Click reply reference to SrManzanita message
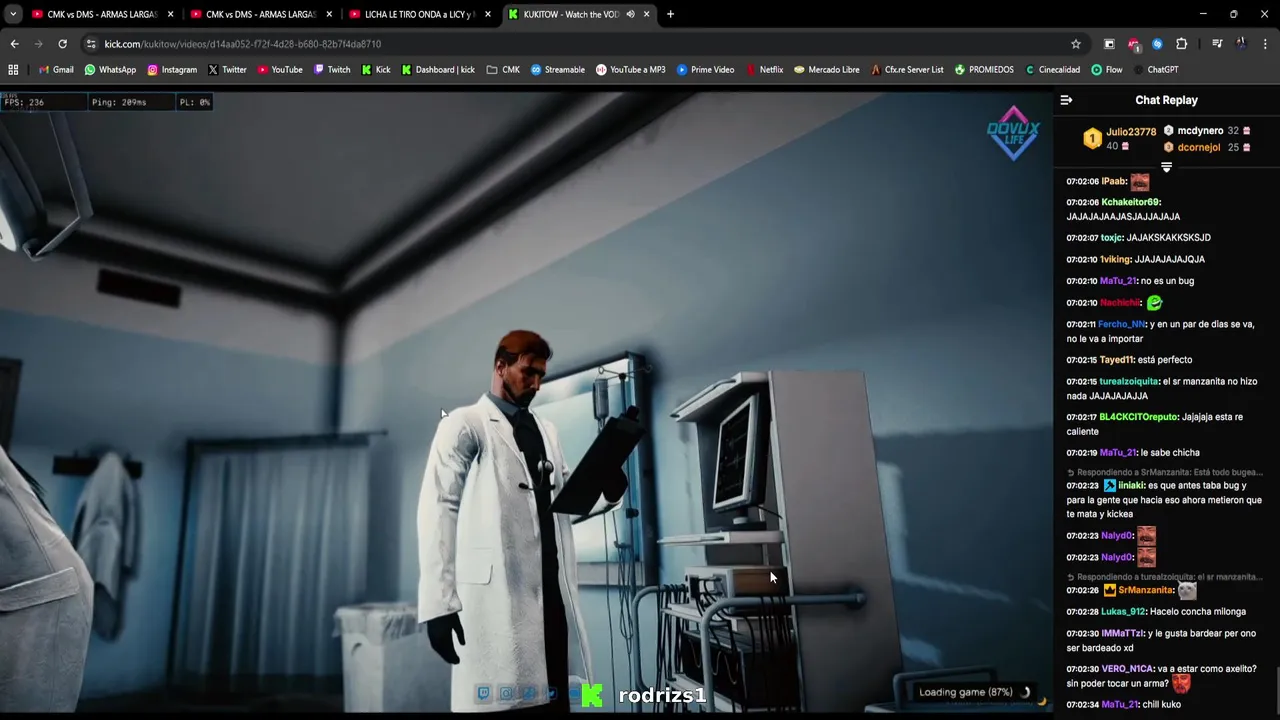Screen dimensions: 1280x720 1164,473
